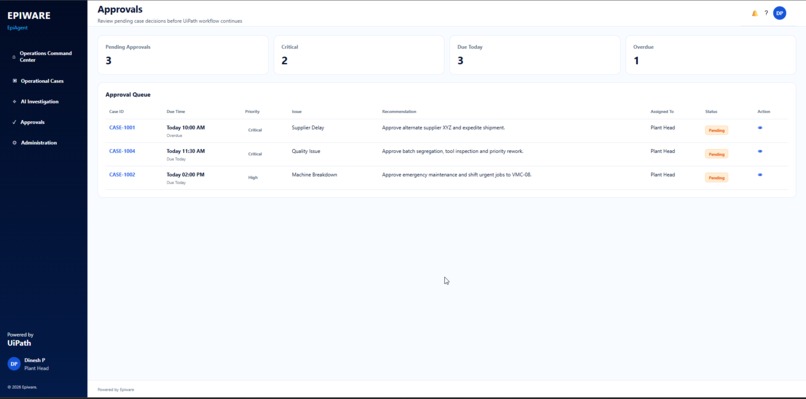Click the 'Approval Queue' heading

pos(128,95)
